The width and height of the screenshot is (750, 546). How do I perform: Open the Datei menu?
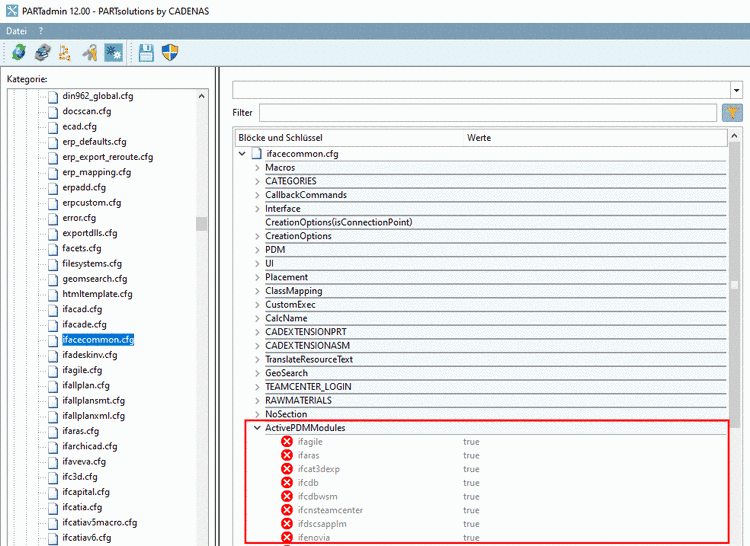coord(16,31)
